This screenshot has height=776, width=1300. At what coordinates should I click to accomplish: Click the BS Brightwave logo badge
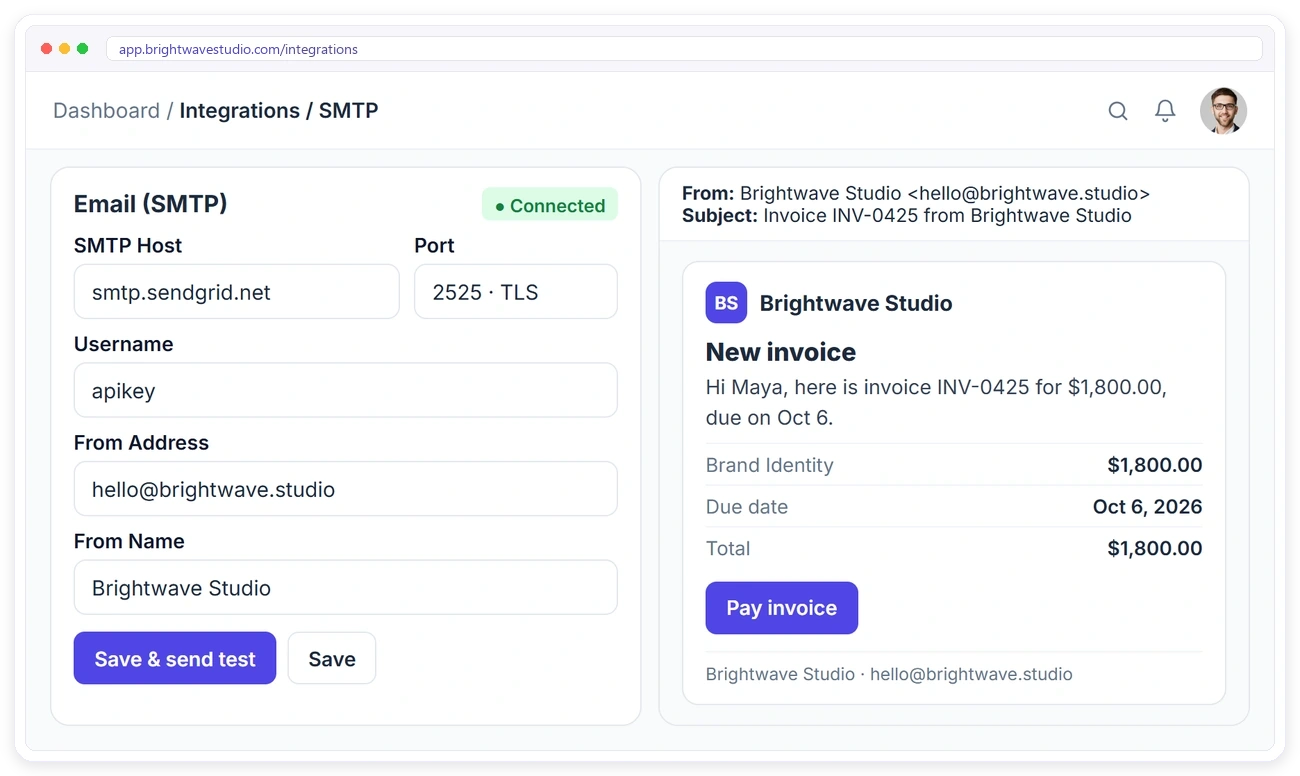(726, 303)
